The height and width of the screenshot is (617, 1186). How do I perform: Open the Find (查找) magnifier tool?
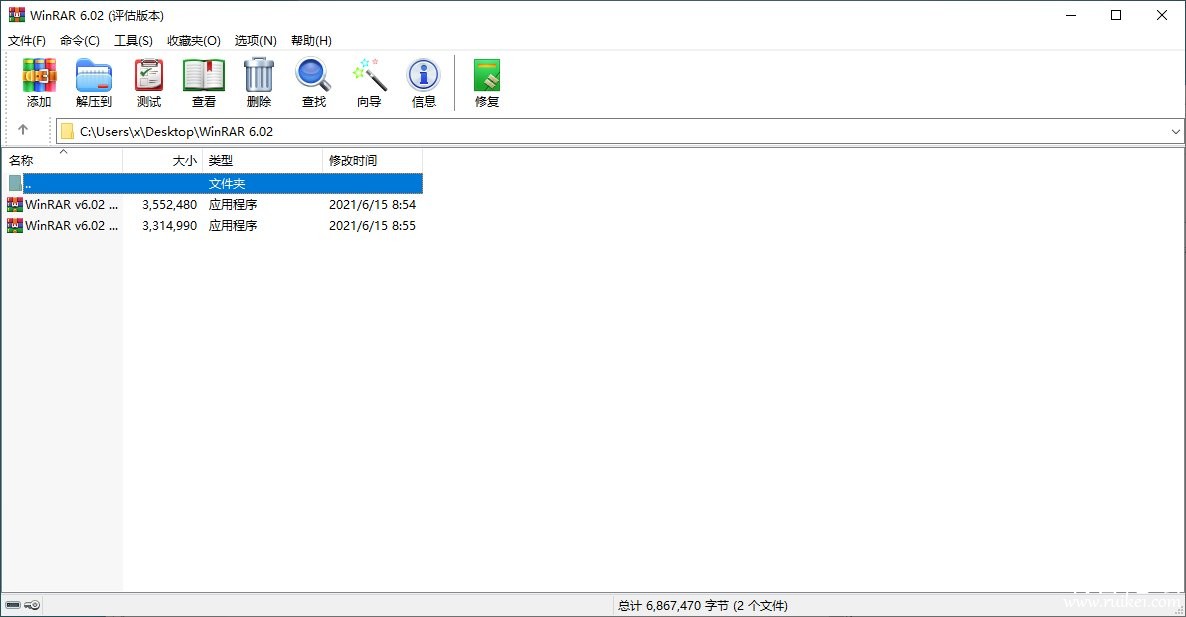[314, 82]
